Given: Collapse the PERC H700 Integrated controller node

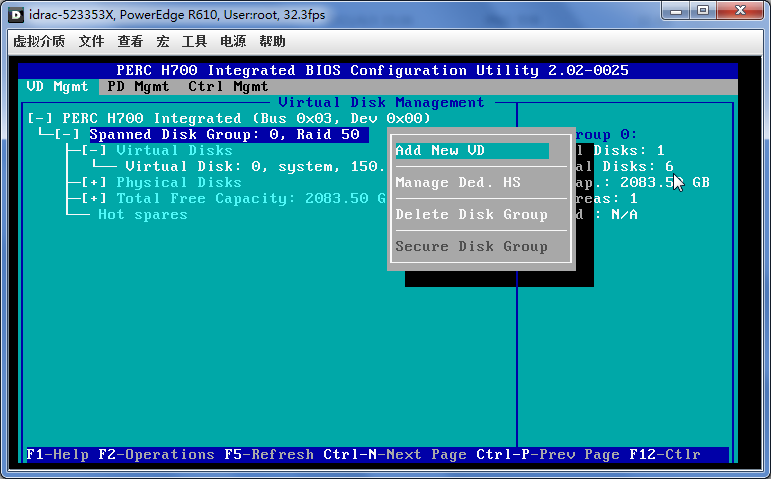Looking at the screenshot, I should tap(40, 119).
